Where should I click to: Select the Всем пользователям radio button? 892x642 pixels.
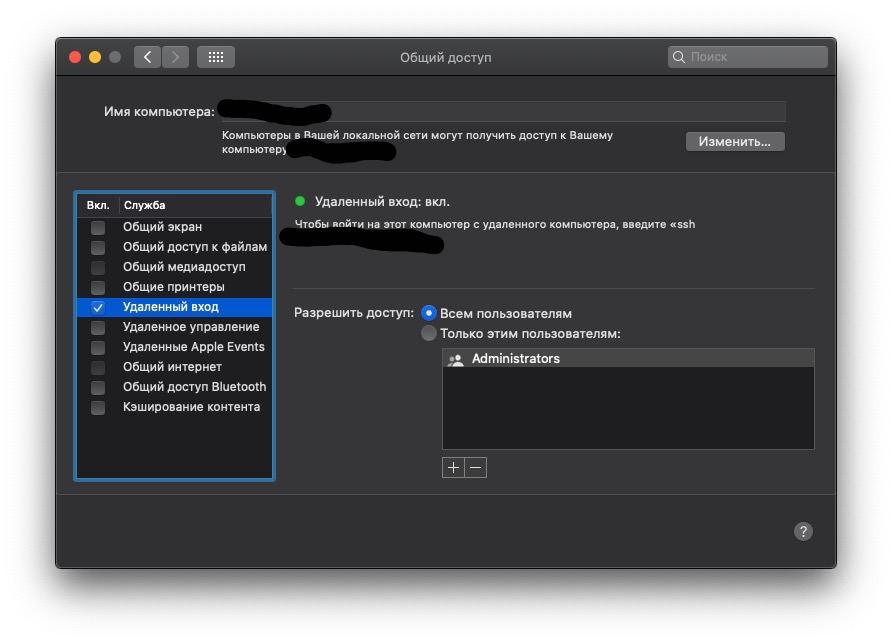pos(428,313)
